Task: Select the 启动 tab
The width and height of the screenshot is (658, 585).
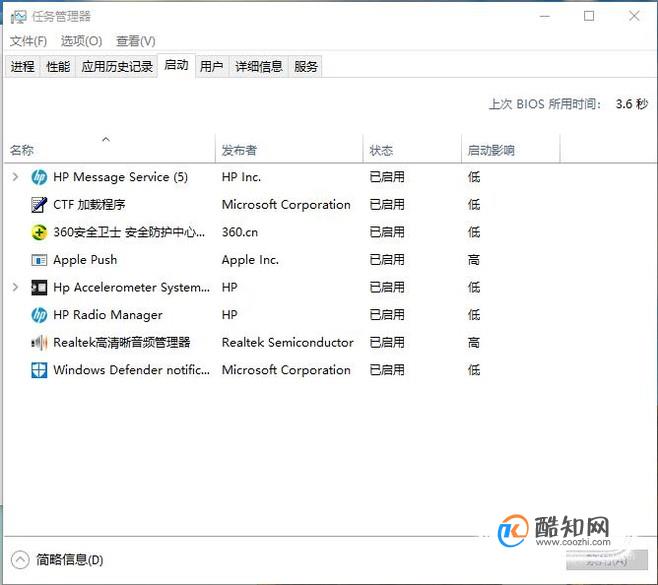Action: (176, 65)
